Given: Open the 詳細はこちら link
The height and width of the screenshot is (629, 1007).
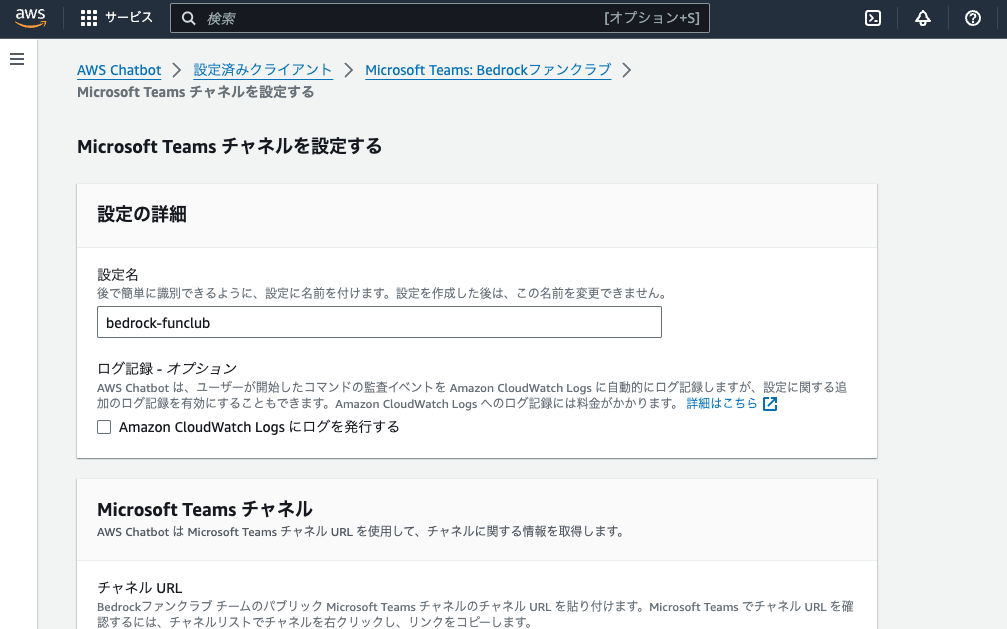Looking at the screenshot, I should coord(722,403).
